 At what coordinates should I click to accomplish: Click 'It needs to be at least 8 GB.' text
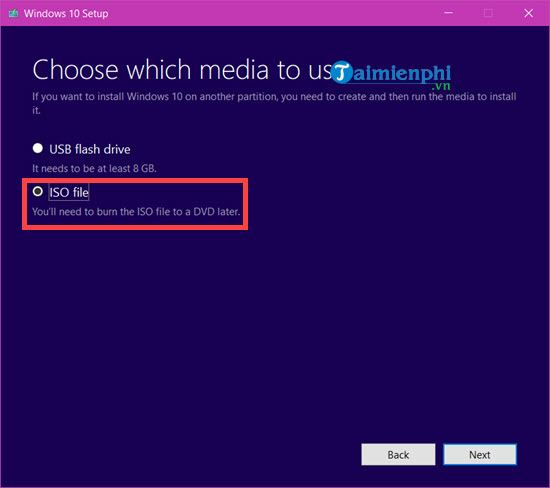94,169
